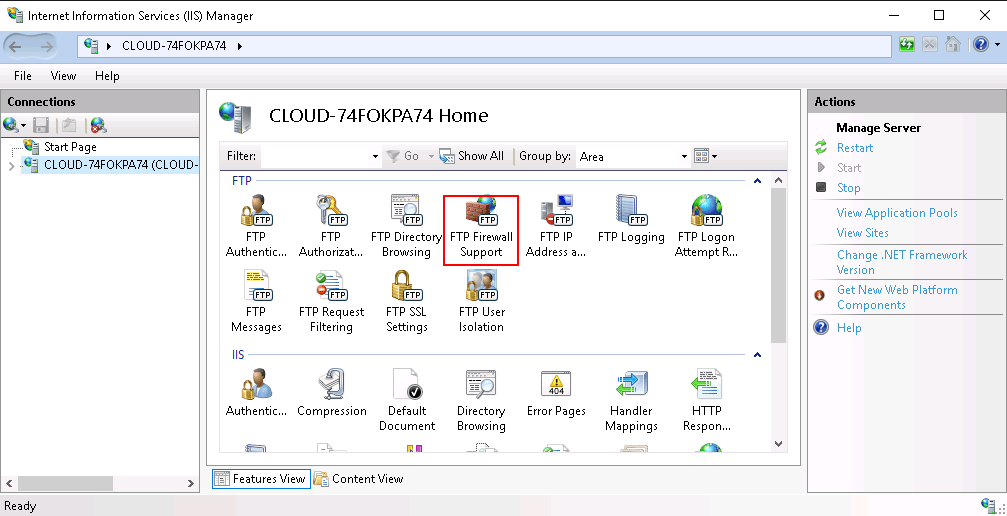The width and height of the screenshot is (1007, 516).
Task: Click the Filter text input field
Action: (x=316, y=156)
